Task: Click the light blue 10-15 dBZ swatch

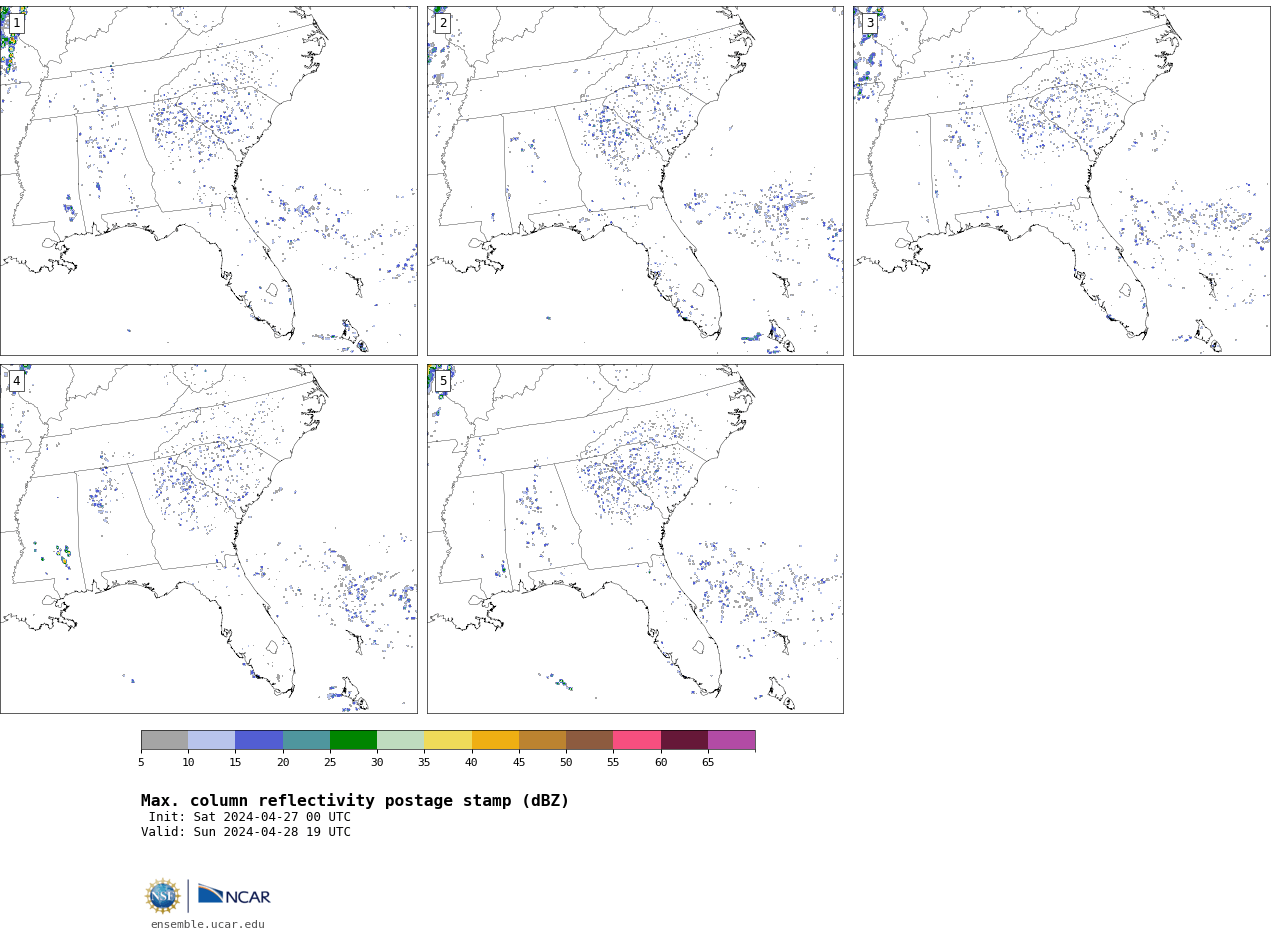Action: 212,740
